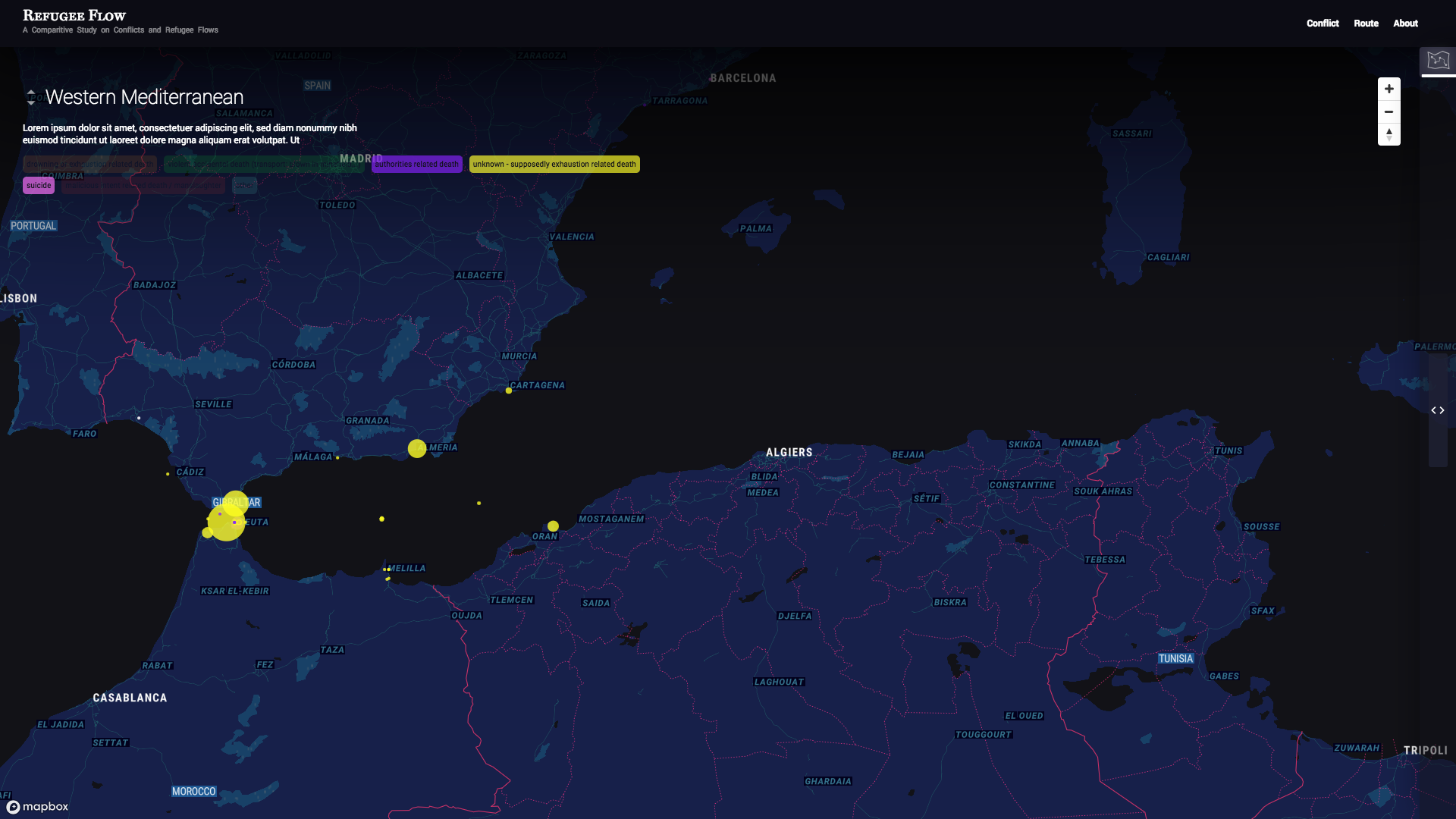
Task: Click the TUNIS map label
Action: pyautogui.click(x=1228, y=451)
